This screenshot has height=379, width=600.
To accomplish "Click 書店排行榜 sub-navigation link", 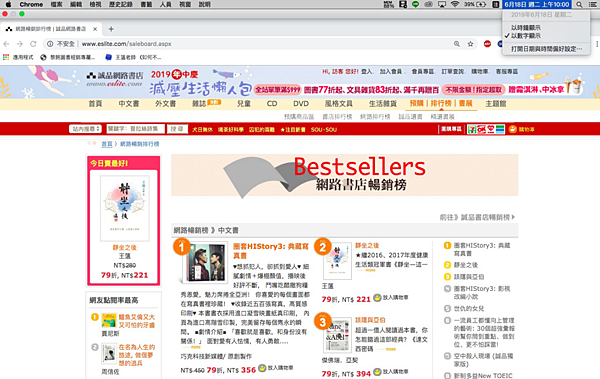I will tap(337, 116).
